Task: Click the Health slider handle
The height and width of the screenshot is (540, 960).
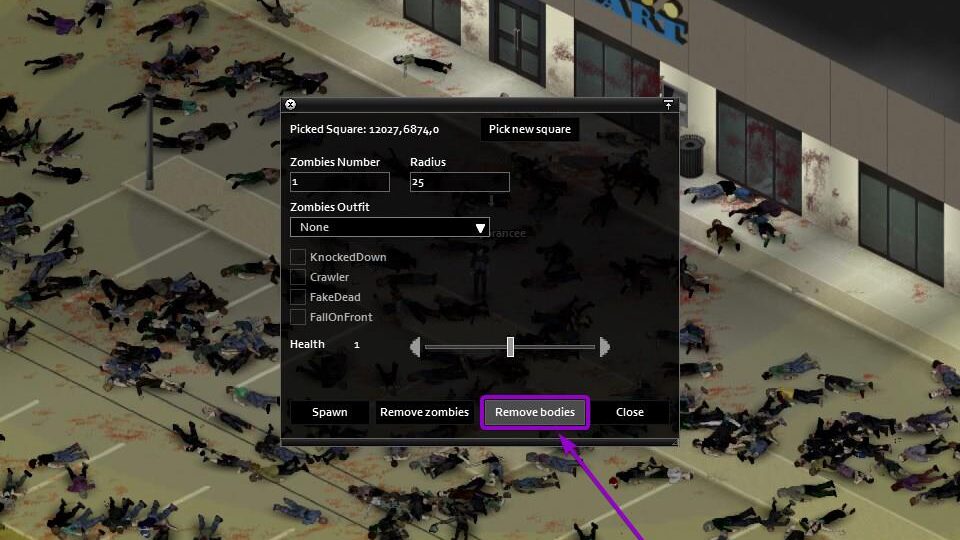Action: pos(510,347)
